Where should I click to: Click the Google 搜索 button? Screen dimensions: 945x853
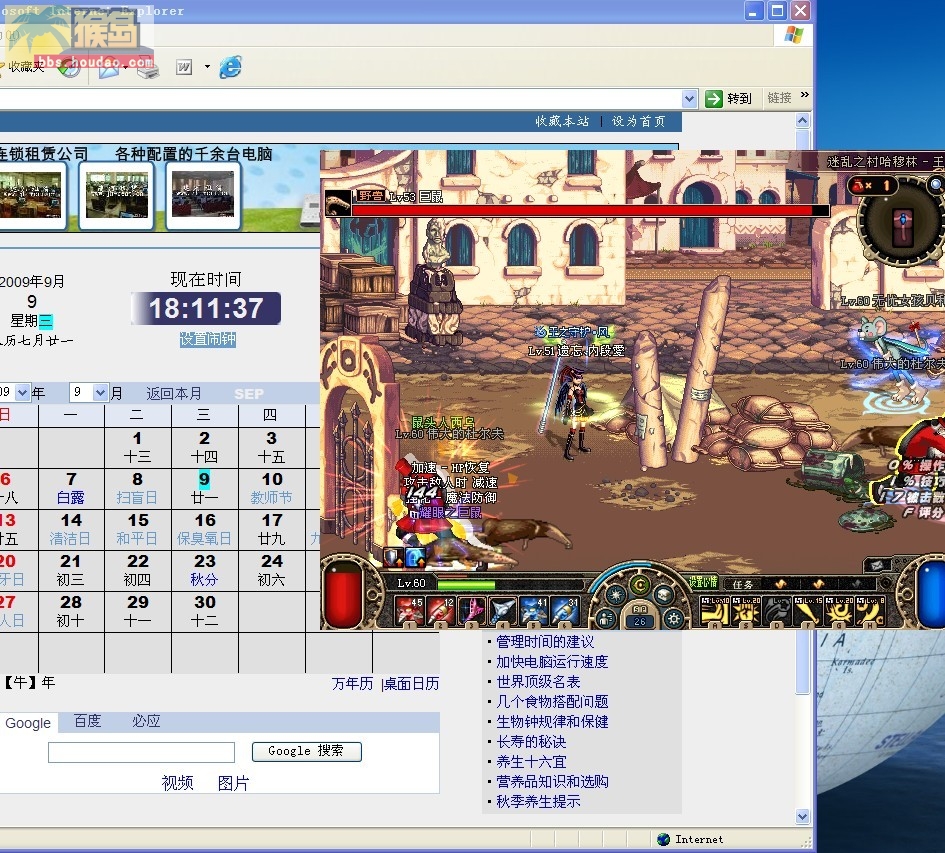click(307, 751)
